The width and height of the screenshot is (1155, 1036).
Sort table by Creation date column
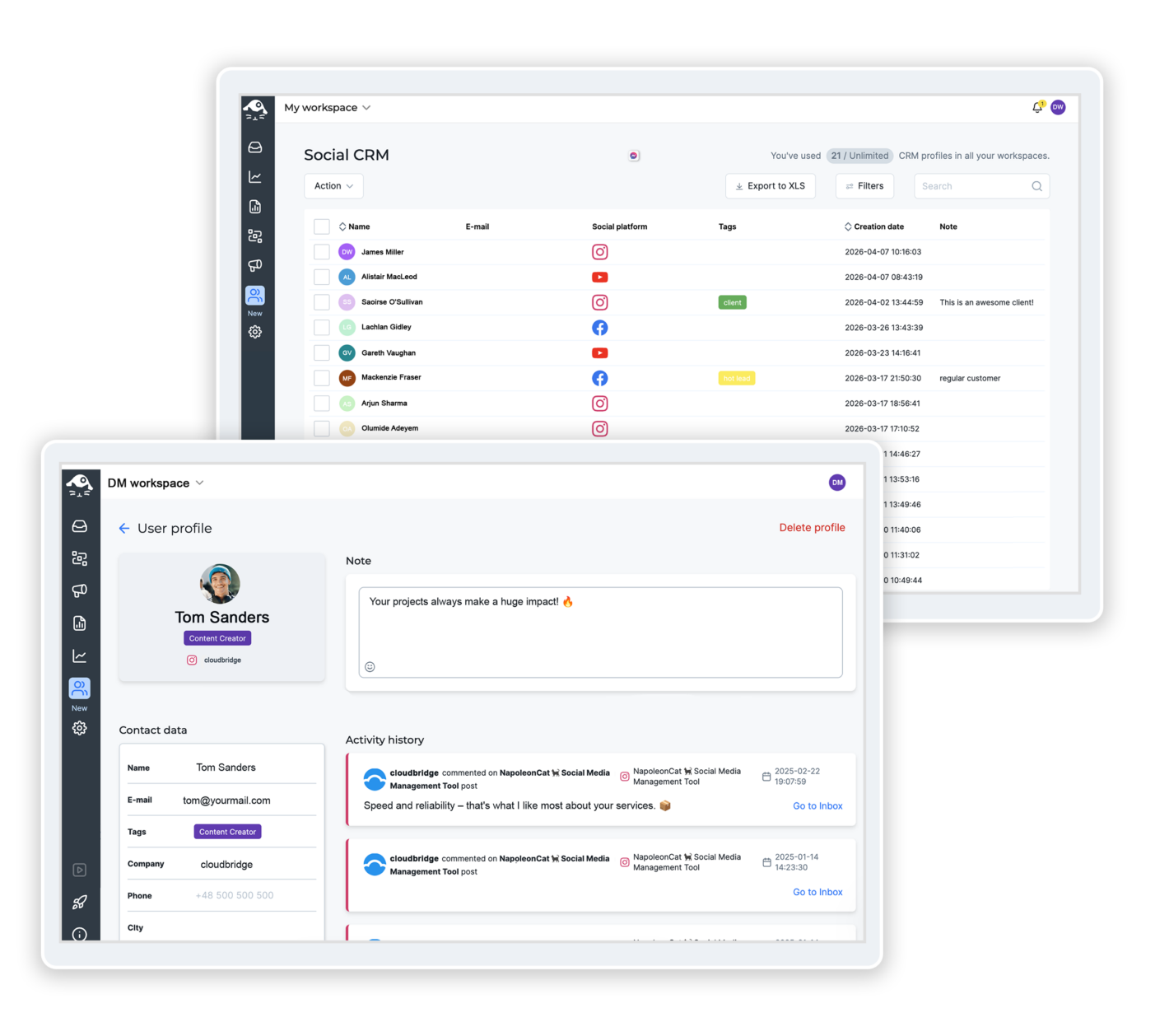click(874, 226)
